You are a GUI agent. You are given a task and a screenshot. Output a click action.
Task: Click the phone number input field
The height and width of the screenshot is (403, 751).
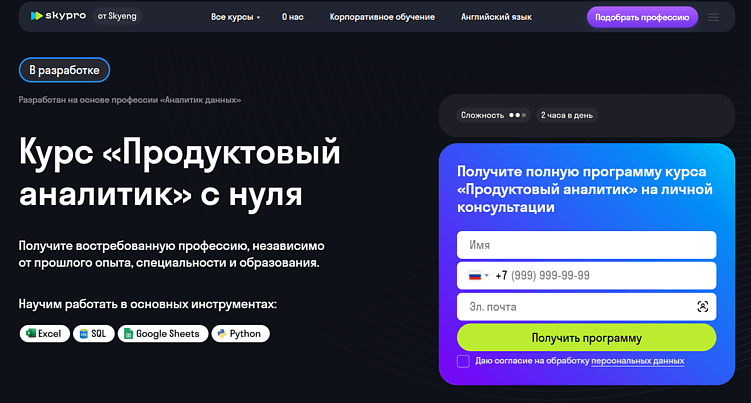click(x=586, y=276)
